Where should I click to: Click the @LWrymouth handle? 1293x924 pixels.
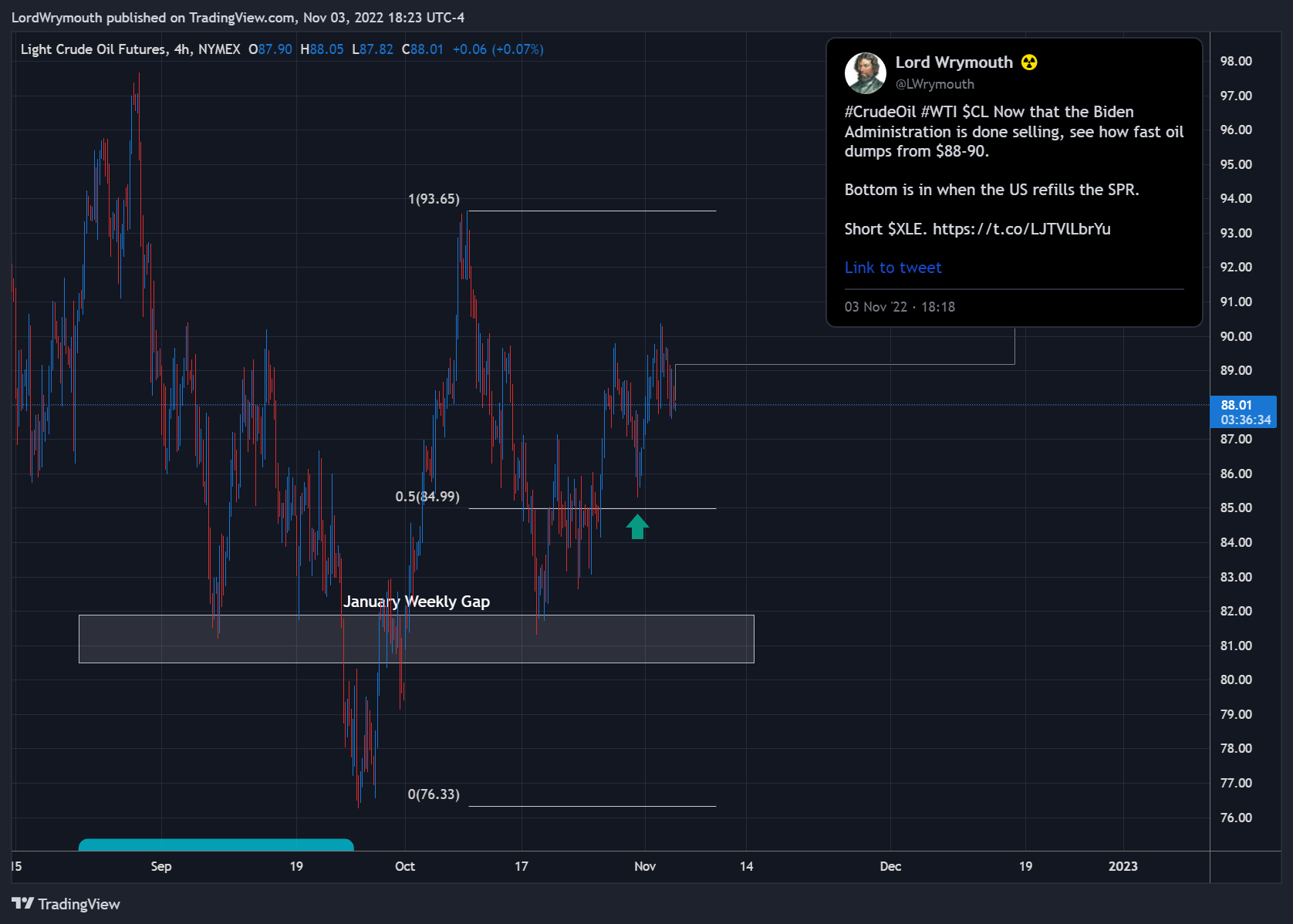pos(934,84)
